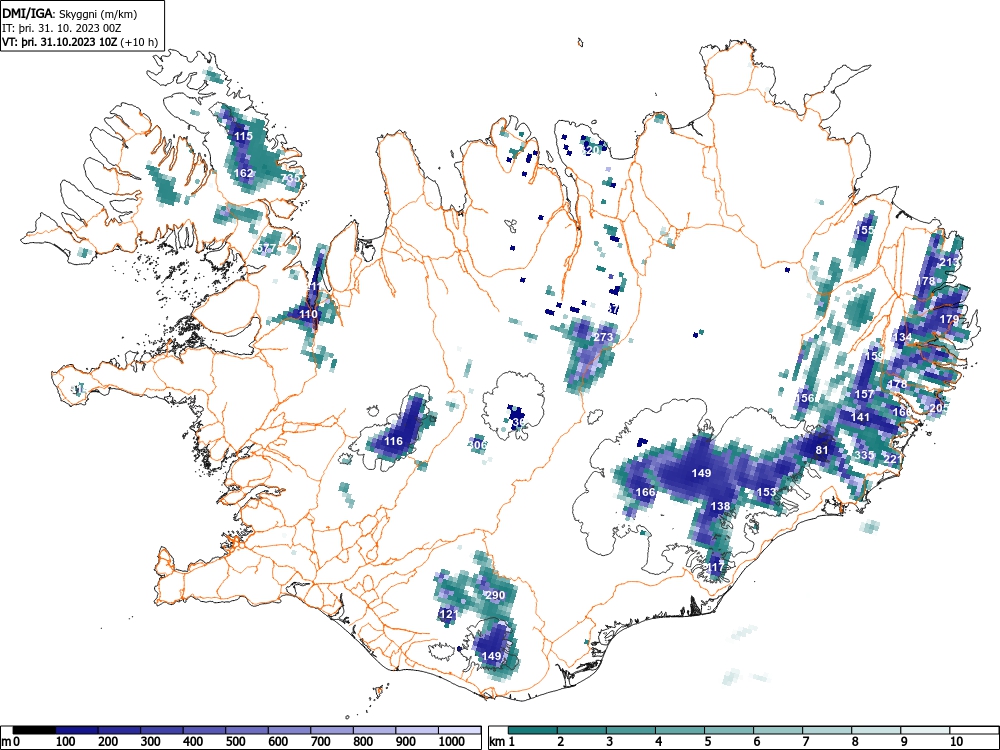The image size is (1000, 750).
Task: Click the 'km' unit label of right legend
Action: (x=497, y=742)
